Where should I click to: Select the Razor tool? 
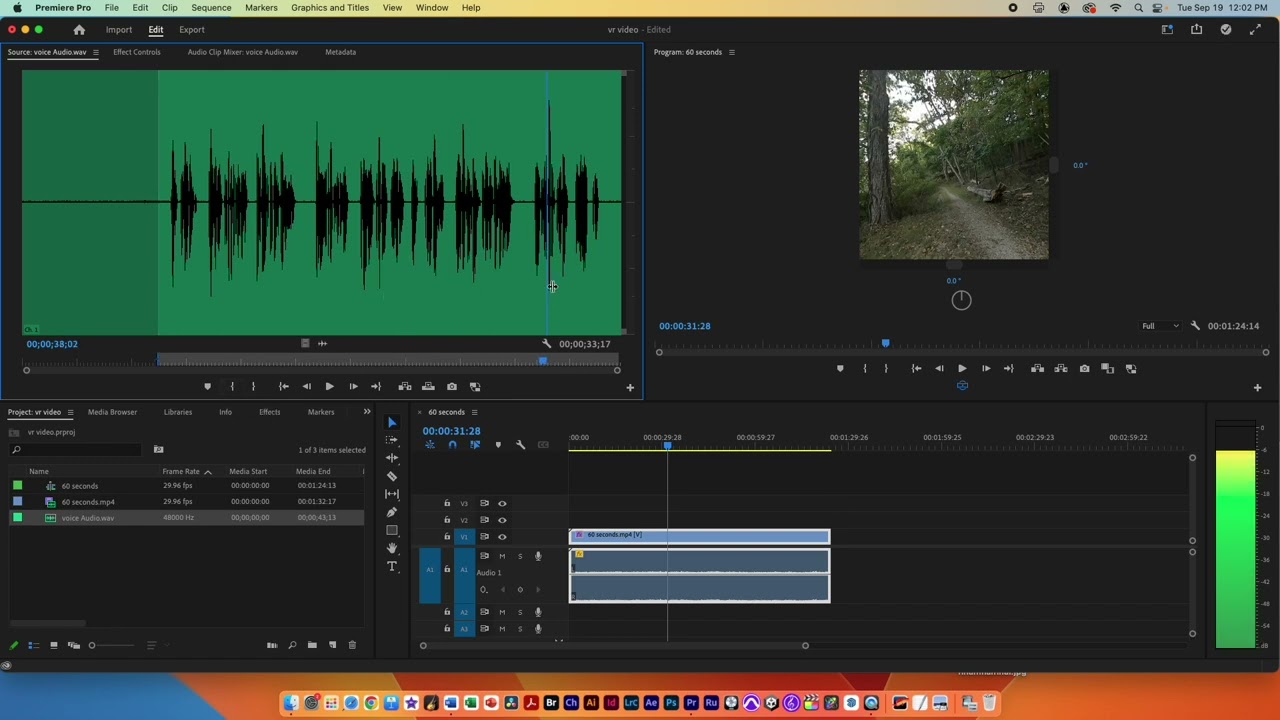click(x=392, y=476)
